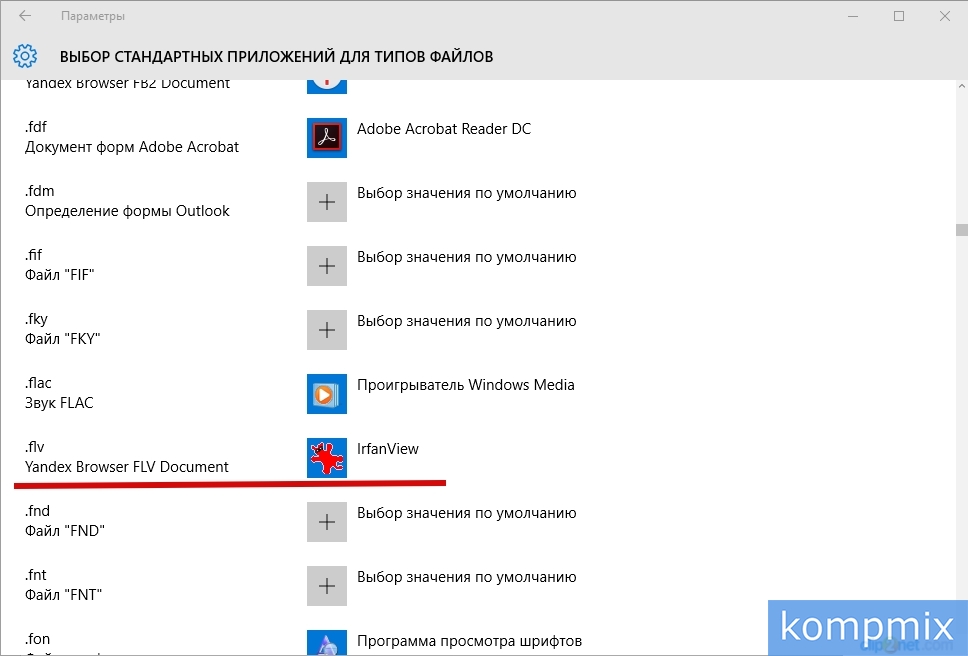Screen dimensions: 968x656
Task: Click the Программа просмотра шрифтов label
Action: click(469, 641)
